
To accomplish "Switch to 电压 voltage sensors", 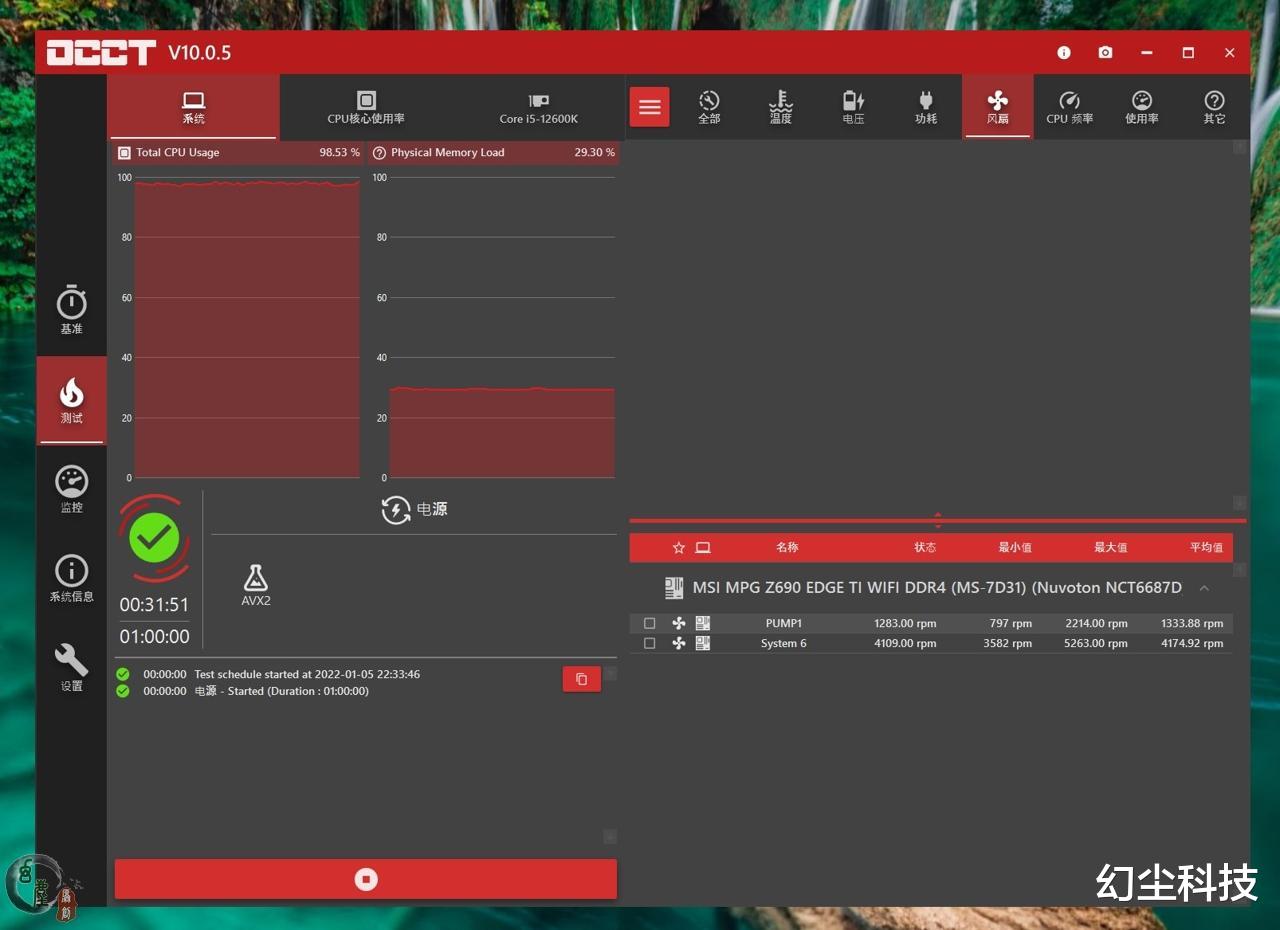I will tap(853, 107).
